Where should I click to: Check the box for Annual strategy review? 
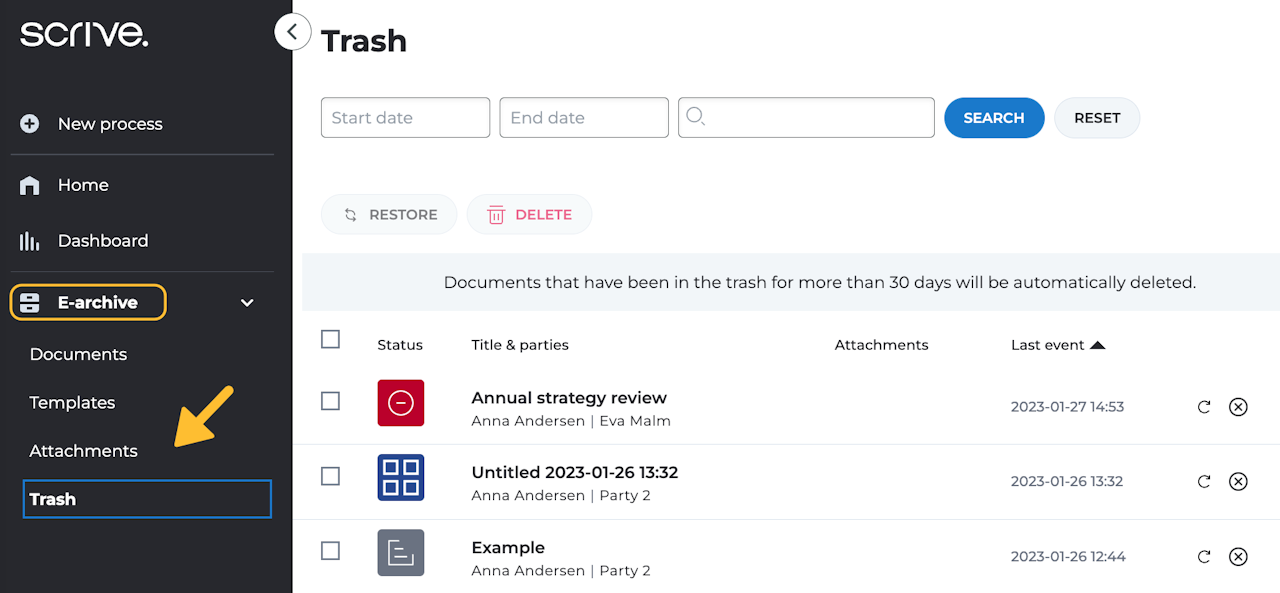[x=331, y=401]
